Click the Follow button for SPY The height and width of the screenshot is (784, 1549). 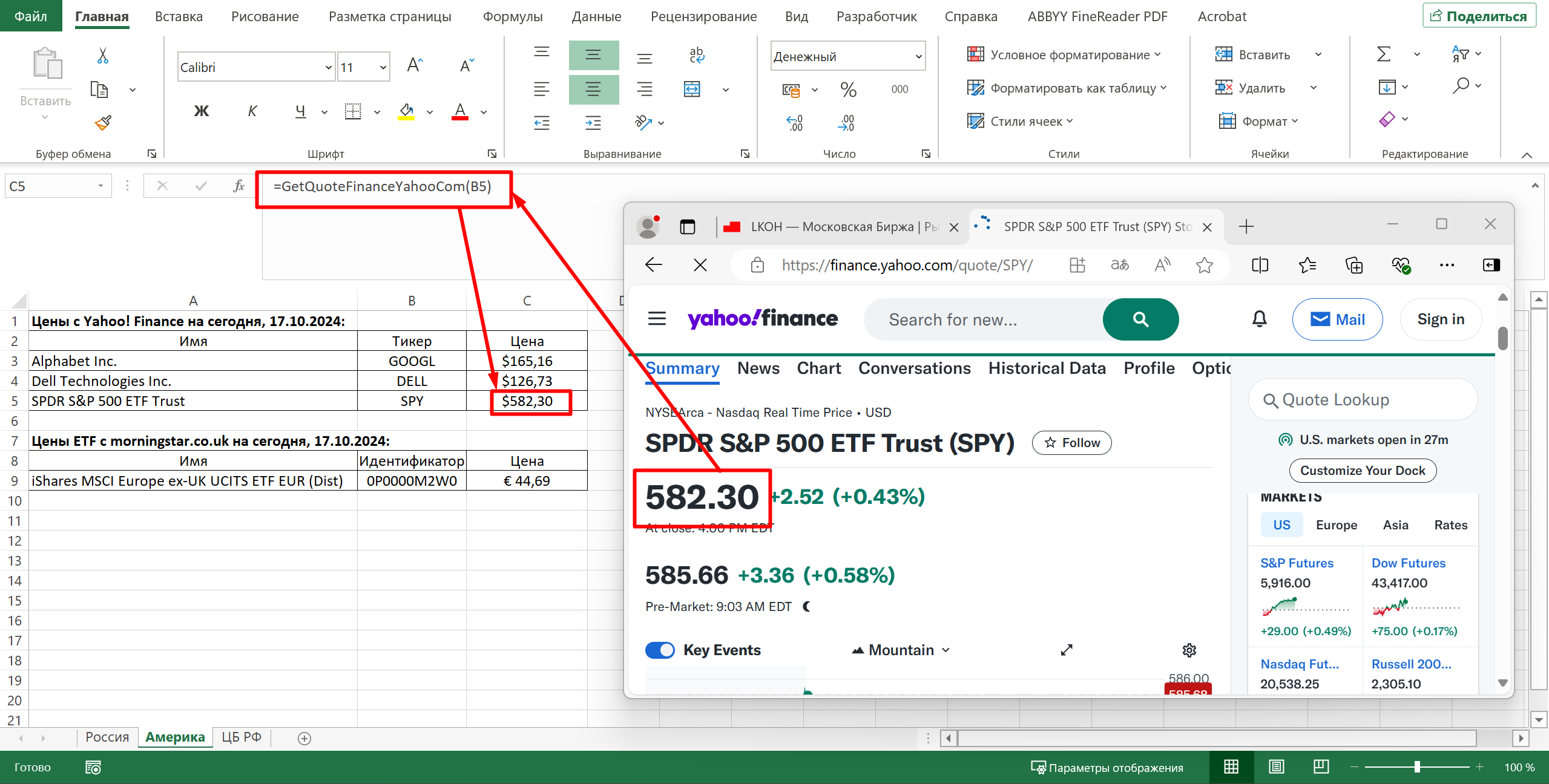pyautogui.click(x=1072, y=443)
